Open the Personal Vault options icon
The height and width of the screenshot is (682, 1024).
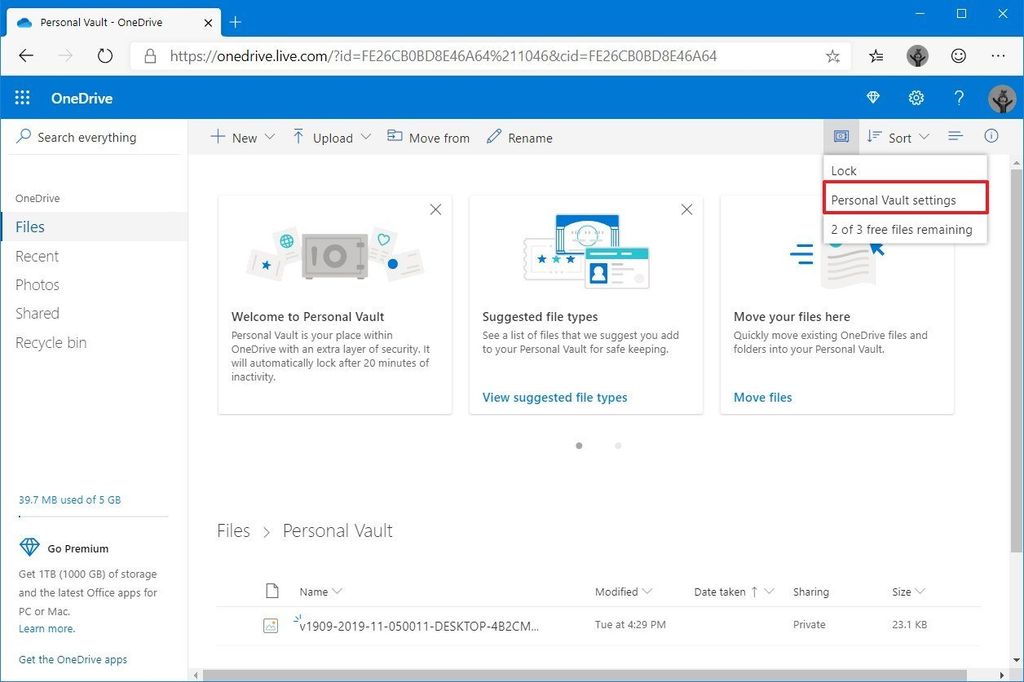point(840,135)
